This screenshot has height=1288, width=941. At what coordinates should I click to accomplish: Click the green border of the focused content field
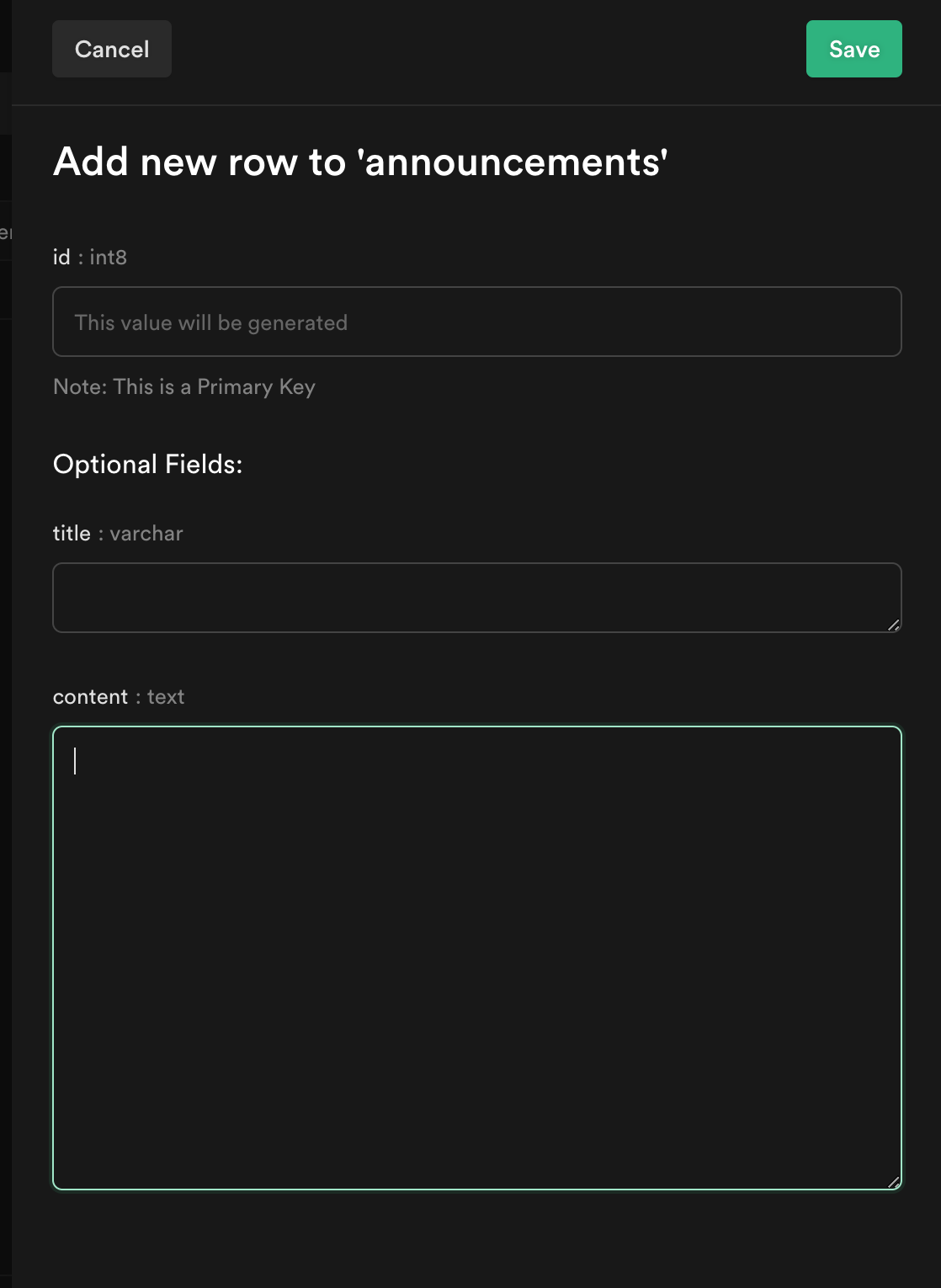tap(476, 726)
